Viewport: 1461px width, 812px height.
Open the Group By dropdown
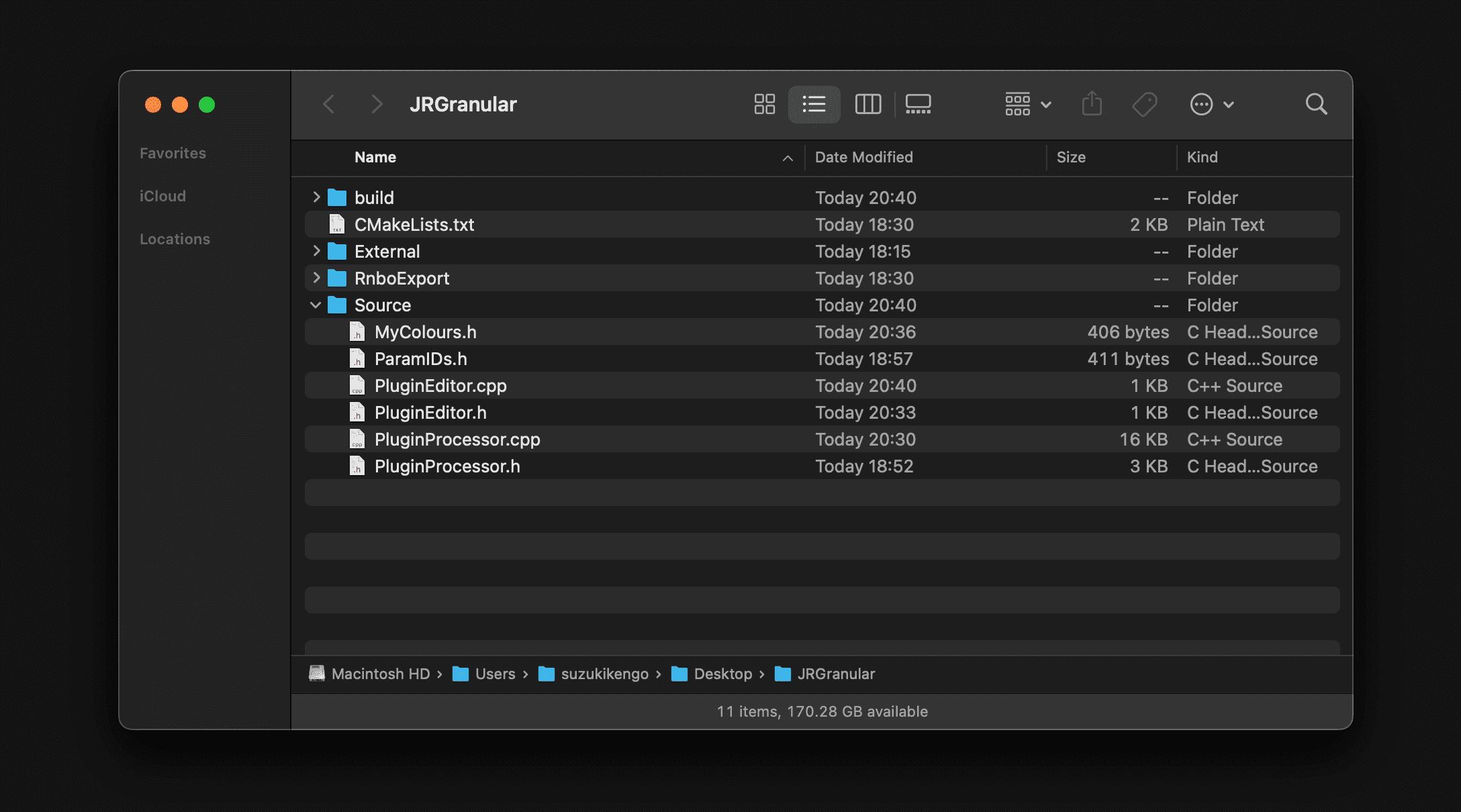[1027, 104]
